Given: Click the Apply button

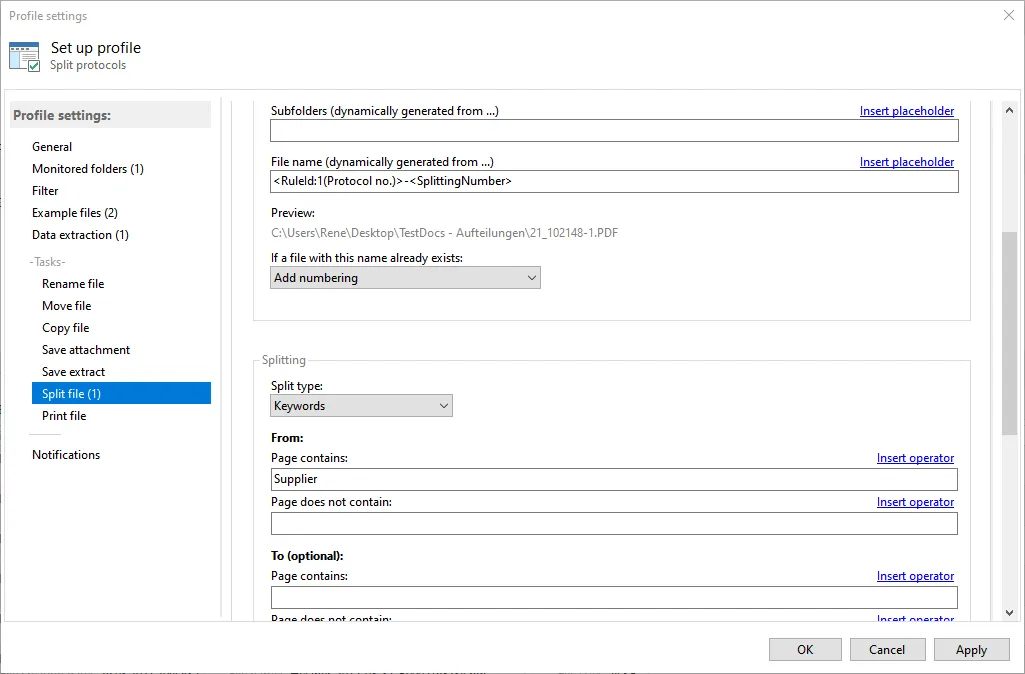Looking at the screenshot, I should tap(971, 650).
